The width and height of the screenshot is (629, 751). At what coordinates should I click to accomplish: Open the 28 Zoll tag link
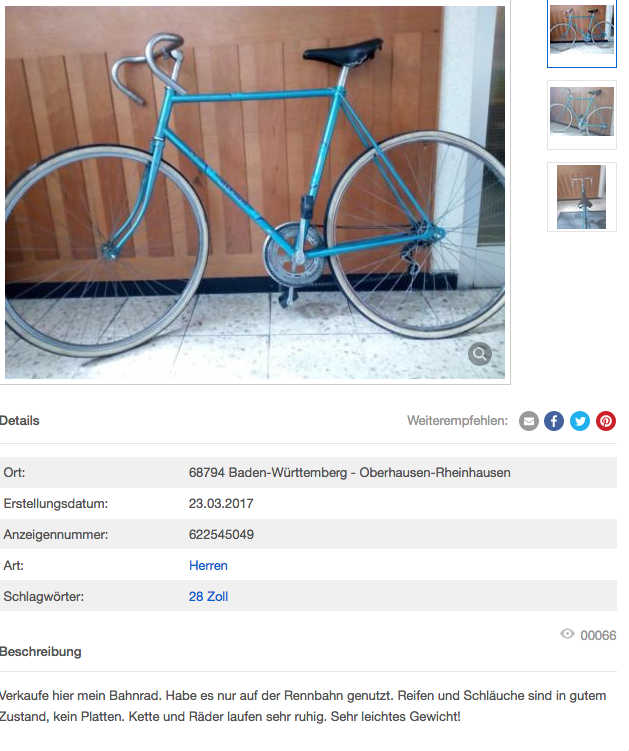(x=208, y=597)
